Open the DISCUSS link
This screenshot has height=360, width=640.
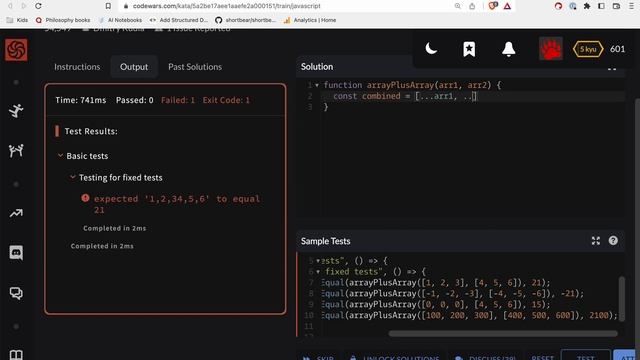coord(486,357)
